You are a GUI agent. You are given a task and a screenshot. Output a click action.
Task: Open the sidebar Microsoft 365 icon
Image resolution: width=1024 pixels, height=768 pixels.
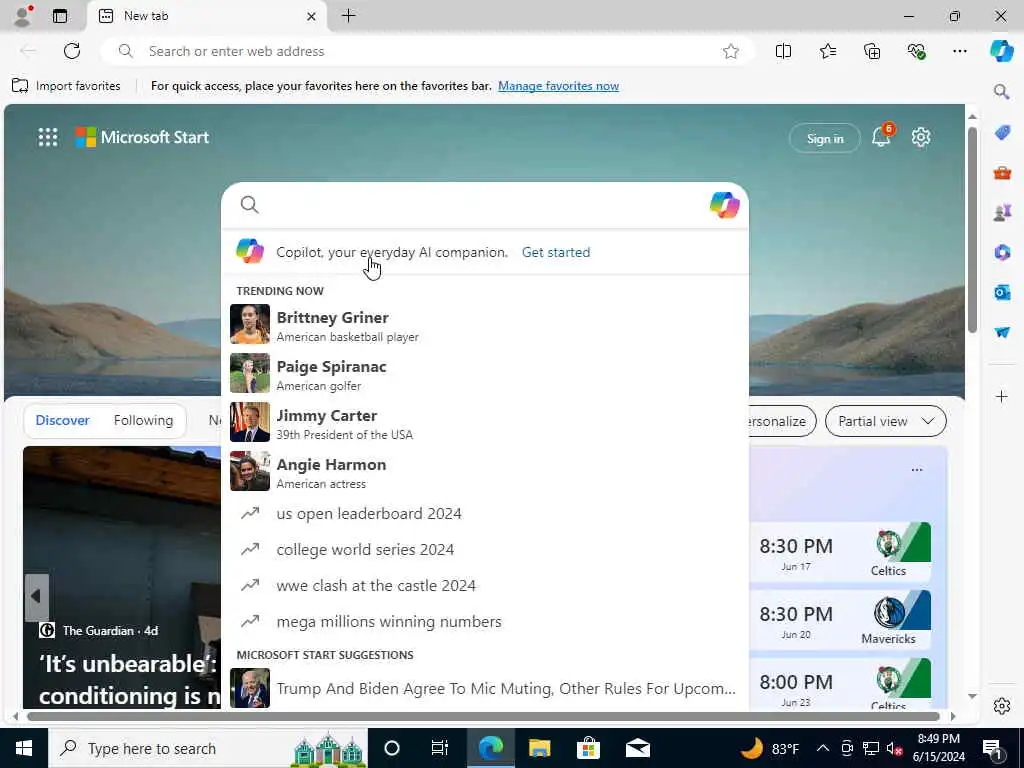[x=1002, y=252]
